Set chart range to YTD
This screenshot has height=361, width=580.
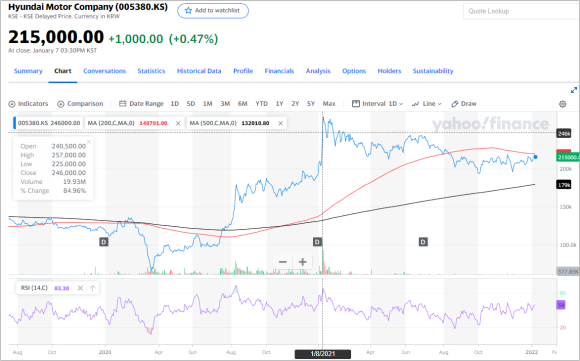coord(262,104)
